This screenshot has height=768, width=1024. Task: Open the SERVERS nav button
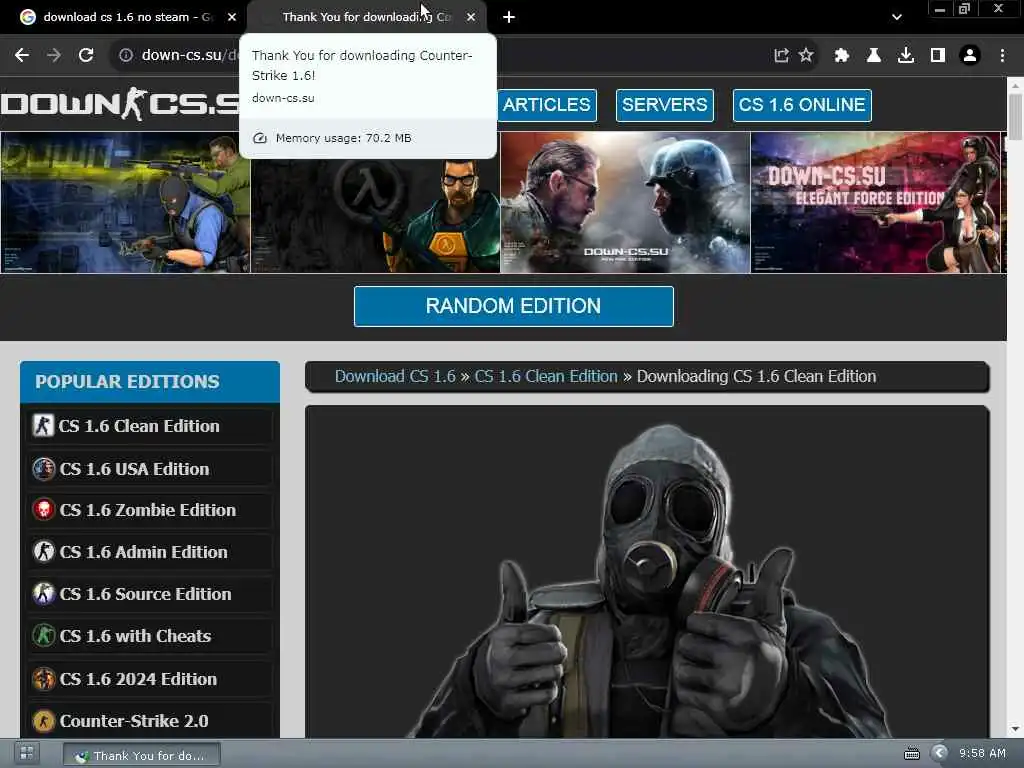(664, 105)
